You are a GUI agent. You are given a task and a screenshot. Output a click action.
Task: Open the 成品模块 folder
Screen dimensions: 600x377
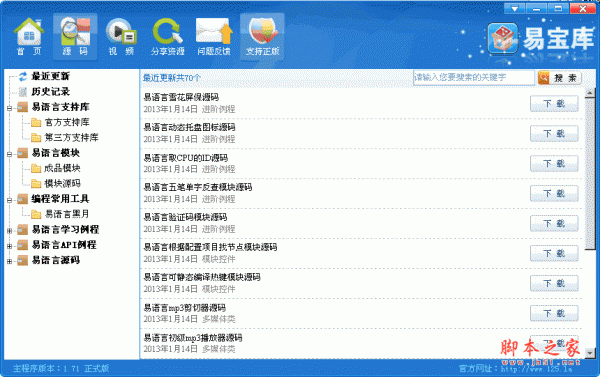click(62, 168)
